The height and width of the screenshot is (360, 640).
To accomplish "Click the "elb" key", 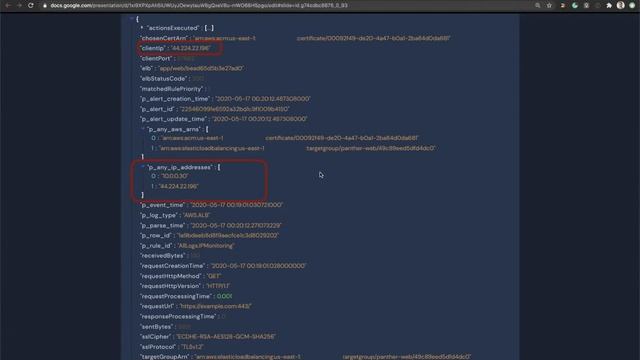I will [x=147, y=69].
